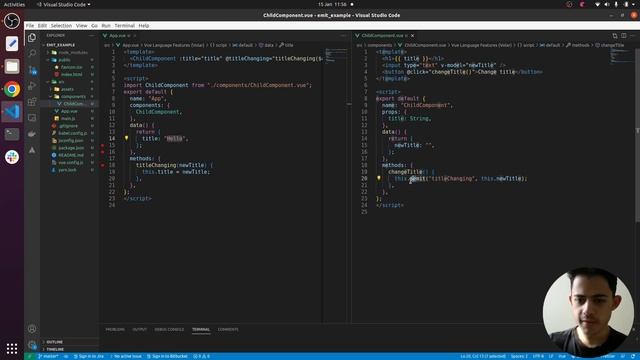The image size is (640, 360).
Task: Collapse the components folder
Action: click(69, 96)
